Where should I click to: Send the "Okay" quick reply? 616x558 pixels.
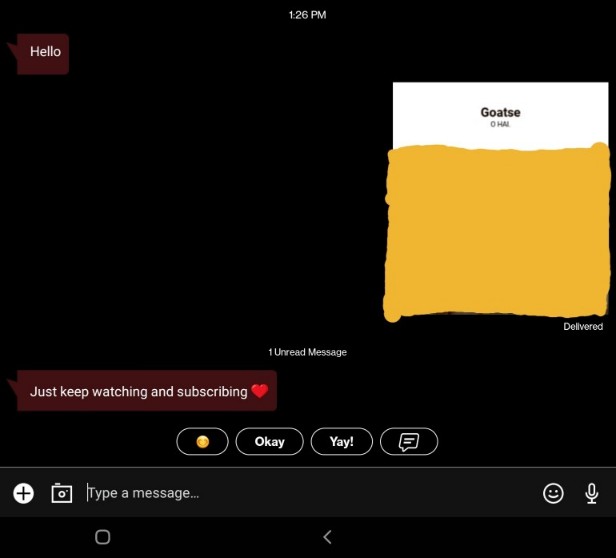coord(269,441)
